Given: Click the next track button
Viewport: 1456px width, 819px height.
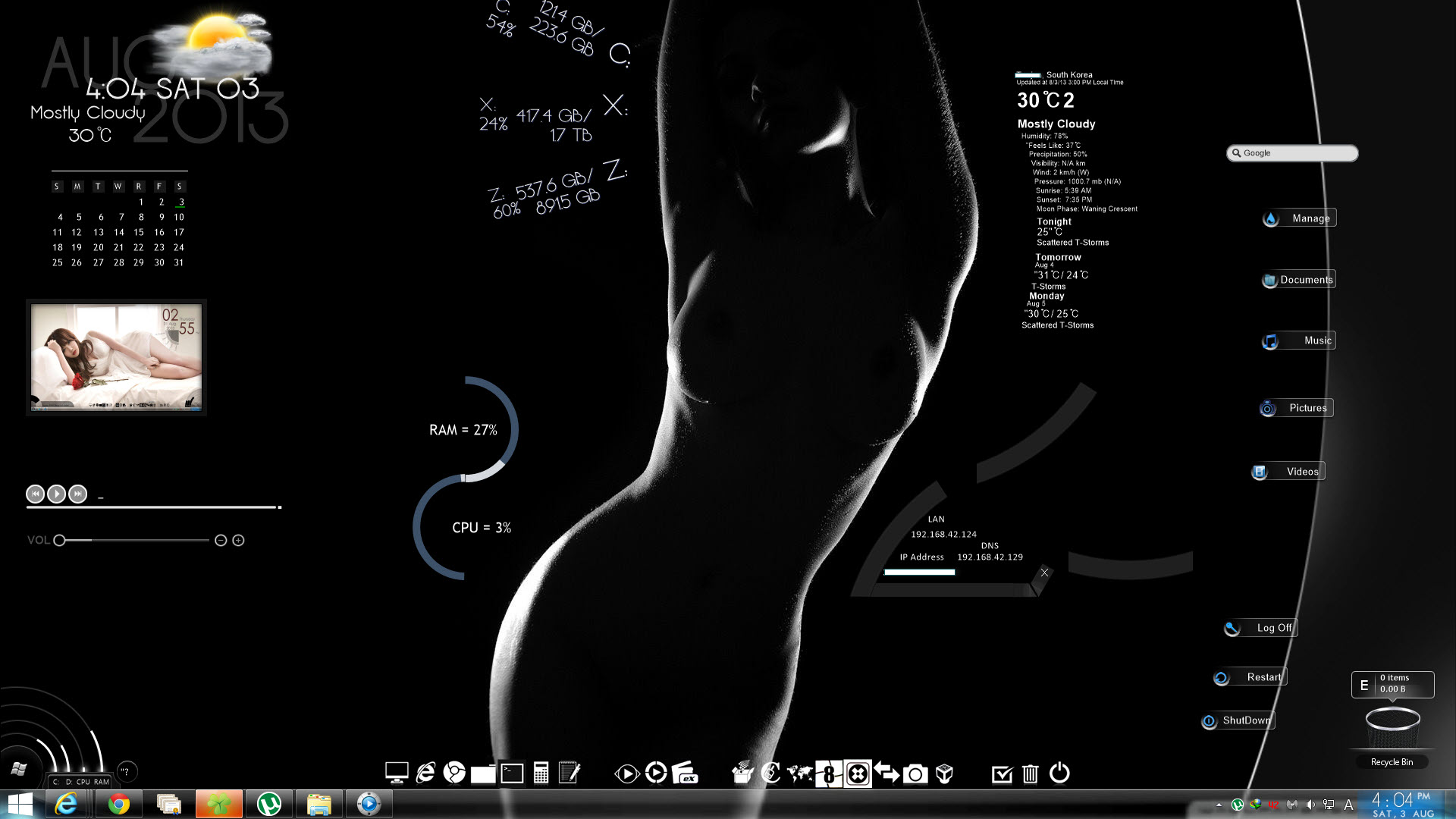Looking at the screenshot, I should click(x=77, y=494).
